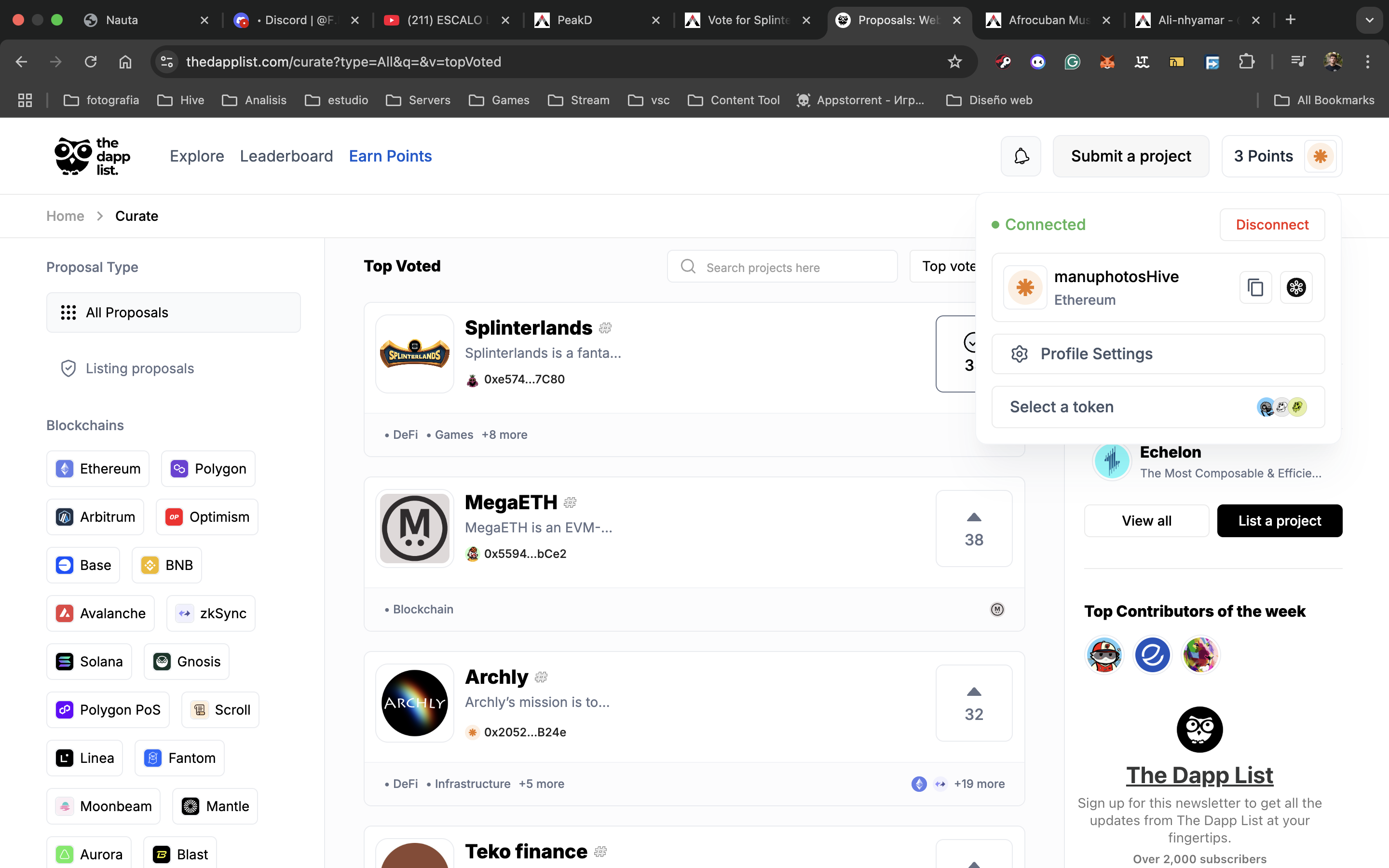
Task: Select All Proposals type
Action: click(173, 312)
